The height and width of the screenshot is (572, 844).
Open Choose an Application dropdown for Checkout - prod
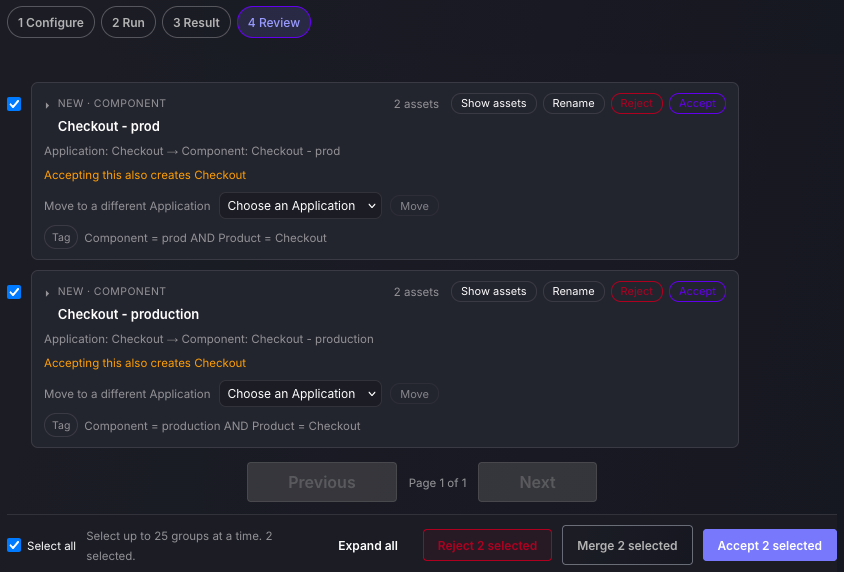point(300,206)
